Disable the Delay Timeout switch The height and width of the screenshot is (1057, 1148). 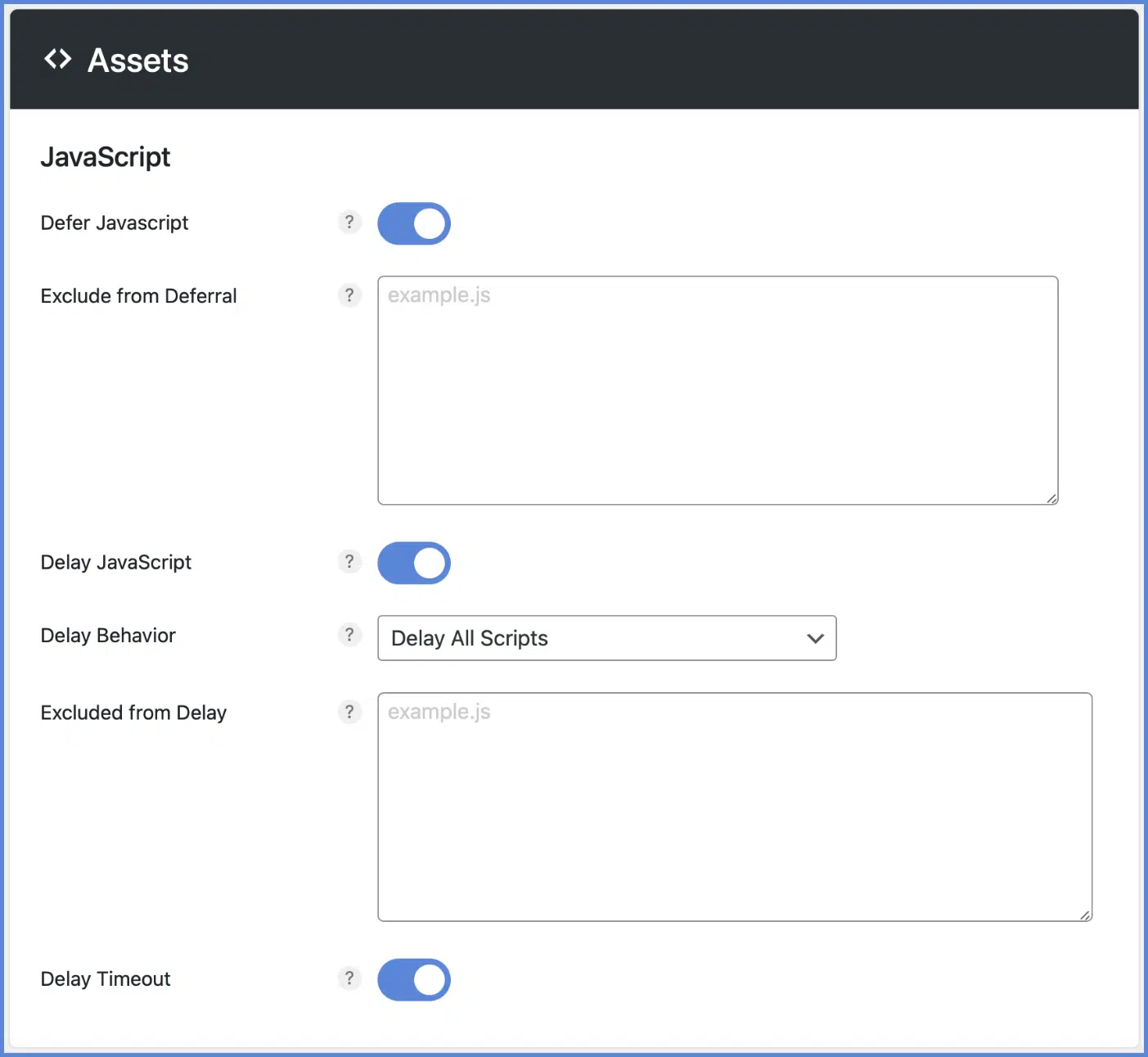[x=413, y=979]
